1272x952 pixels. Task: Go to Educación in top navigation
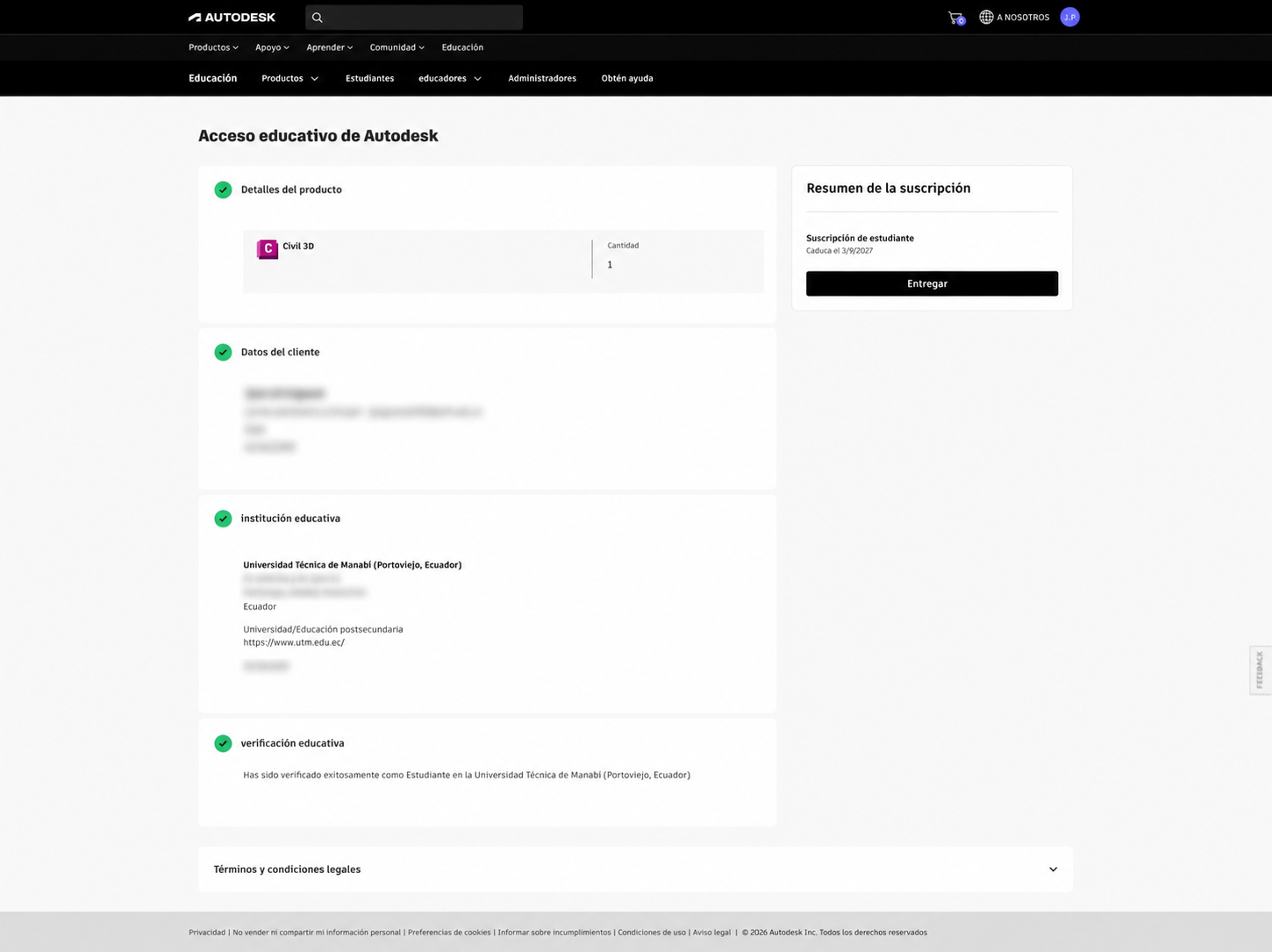tap(462, 47)
